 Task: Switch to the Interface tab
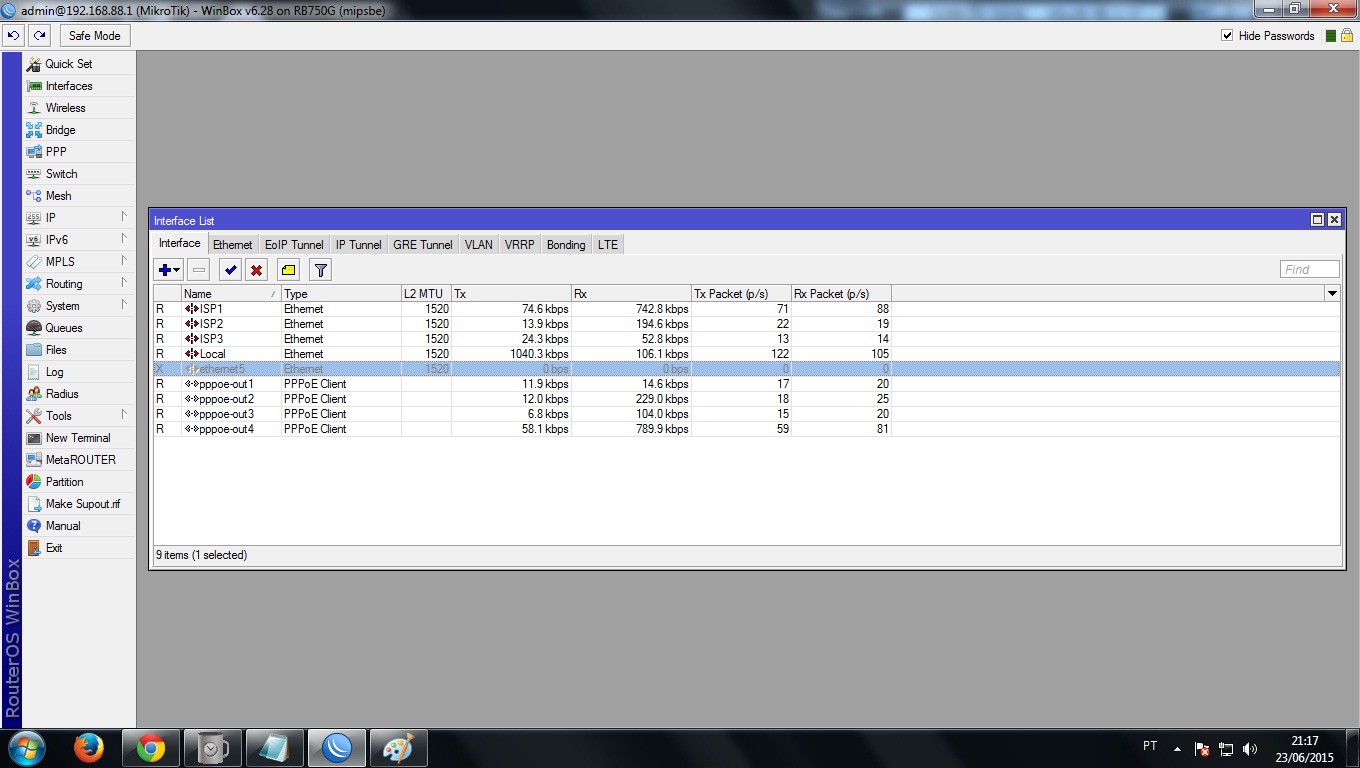tap(180, 243)
